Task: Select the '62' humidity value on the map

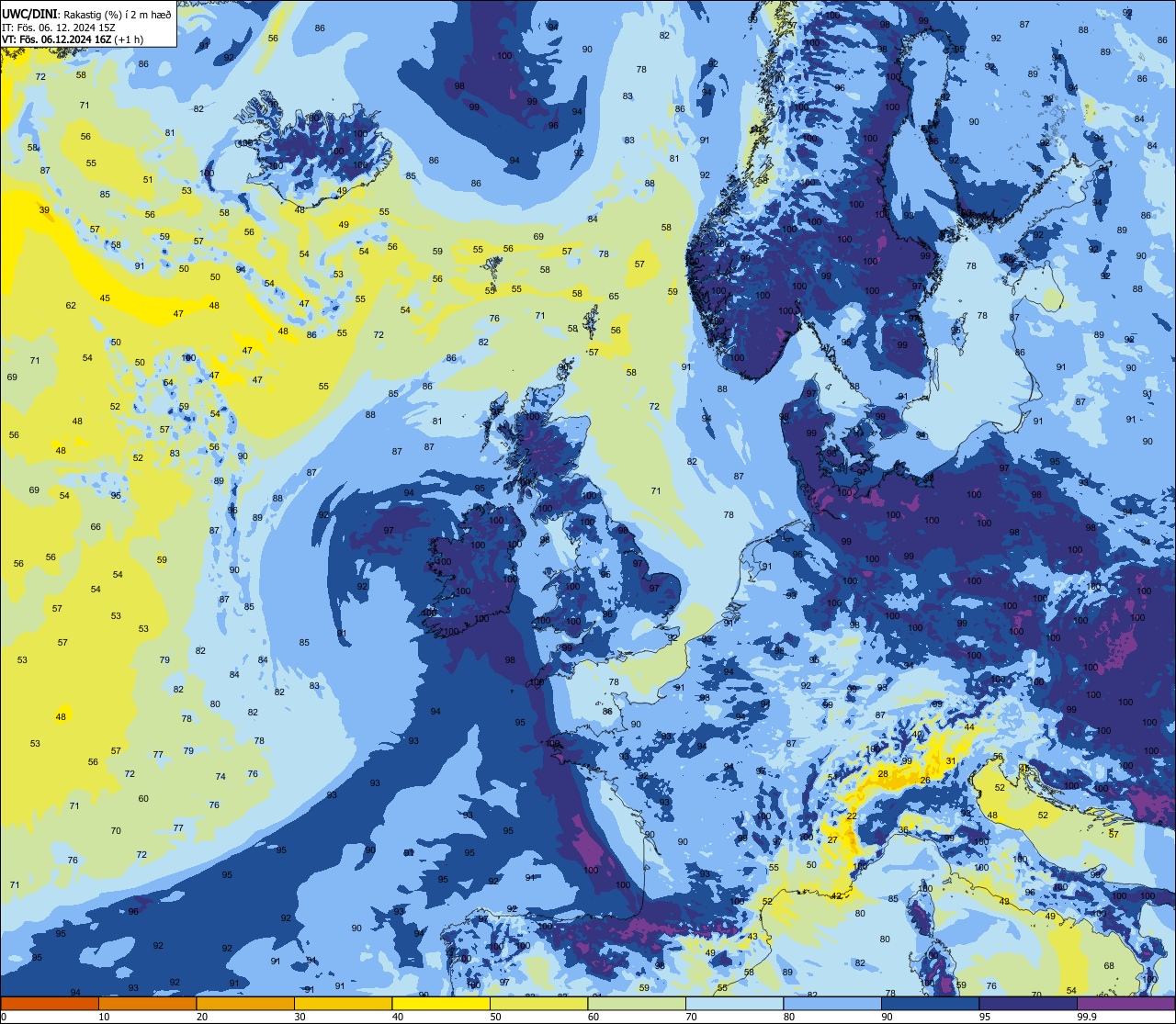Action: click(71, 305)
